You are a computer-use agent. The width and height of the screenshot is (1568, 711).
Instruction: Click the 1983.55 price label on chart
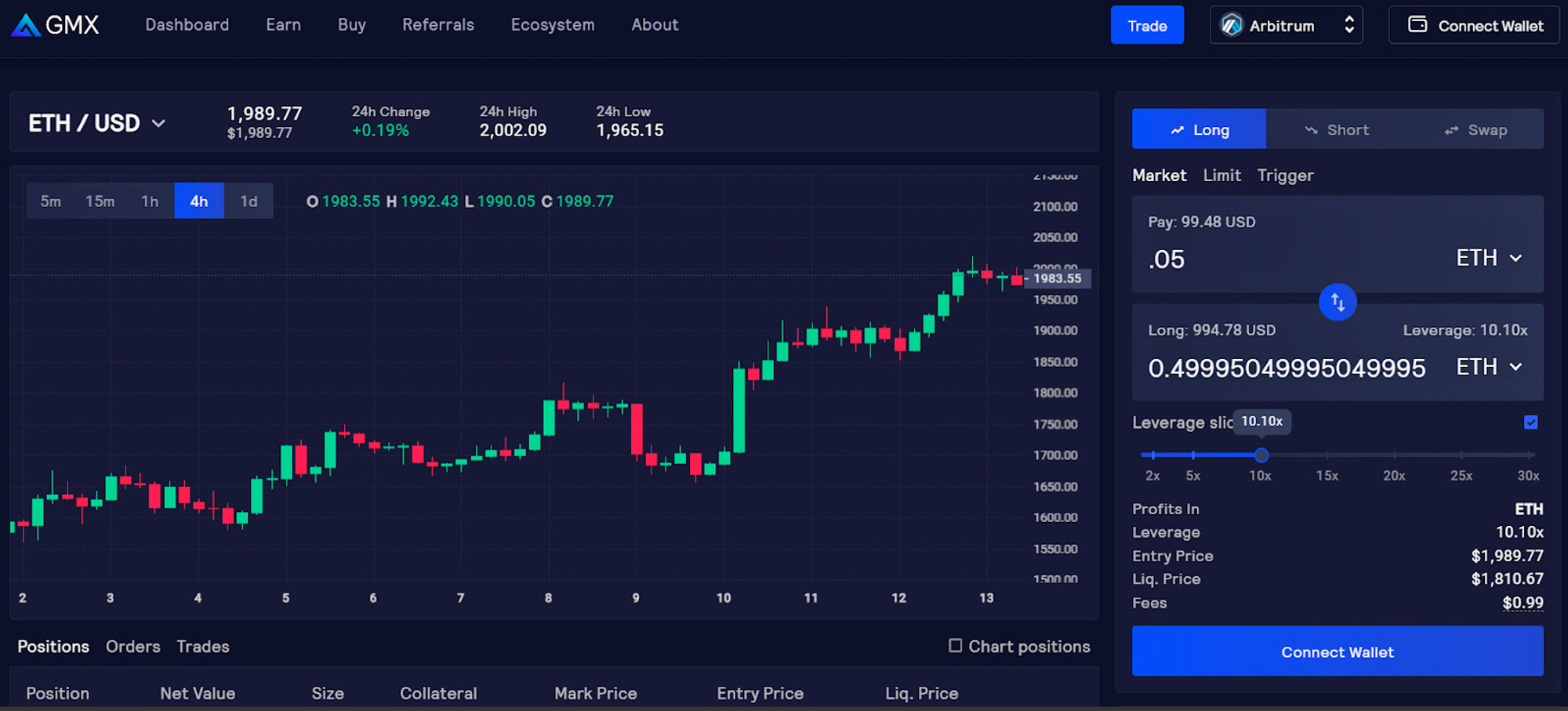click(1058, 278)
